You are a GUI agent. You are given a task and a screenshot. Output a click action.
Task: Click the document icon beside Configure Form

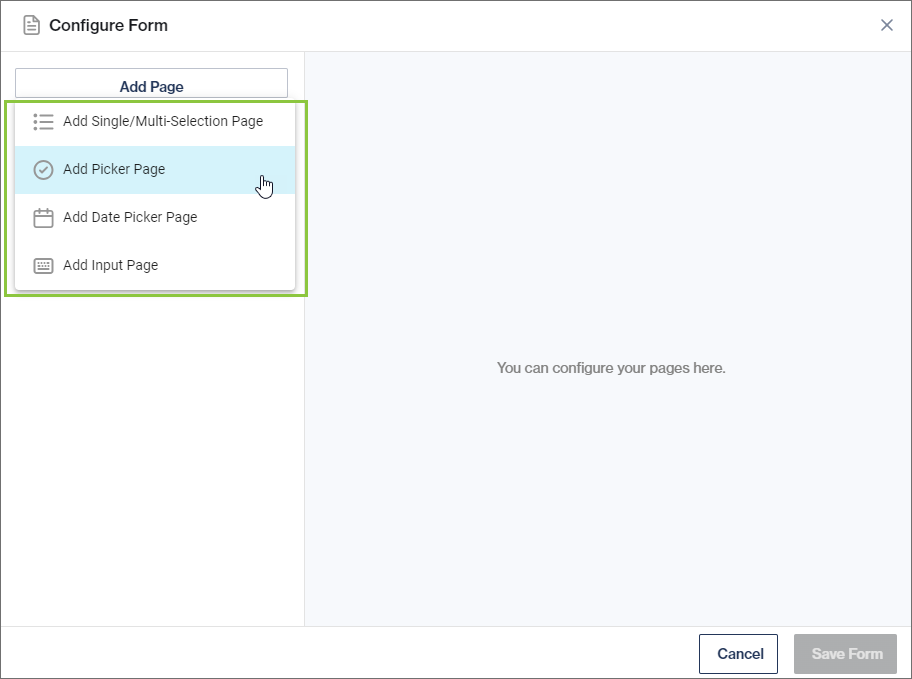[x=32, y=25]
